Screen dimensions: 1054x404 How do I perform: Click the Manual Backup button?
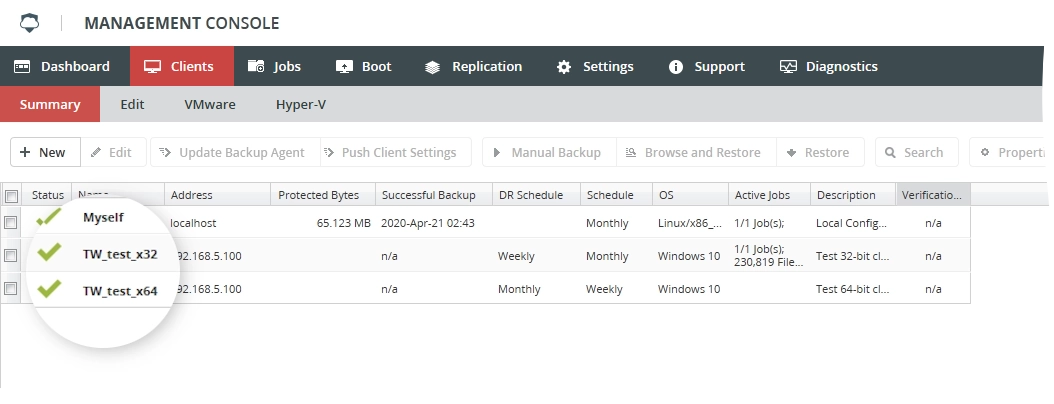(549, 153)
